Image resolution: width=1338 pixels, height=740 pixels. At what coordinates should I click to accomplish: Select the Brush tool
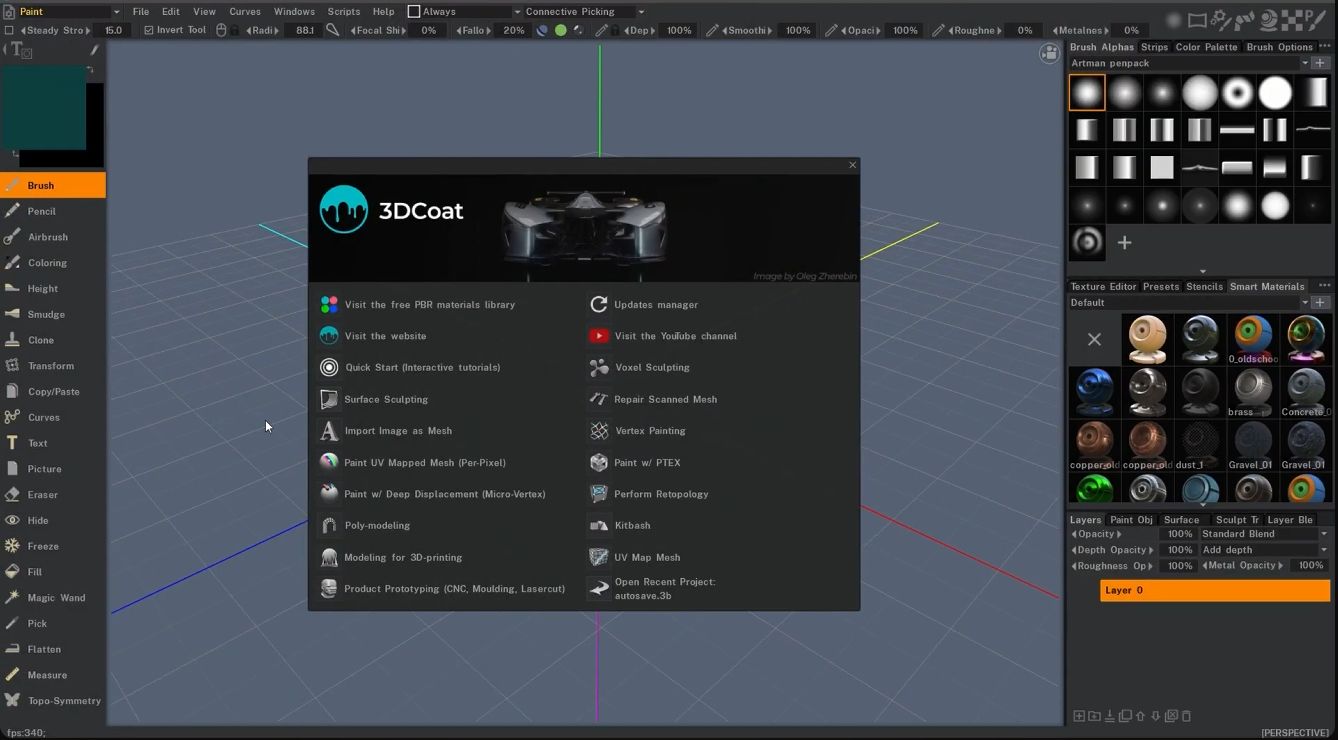52,185
